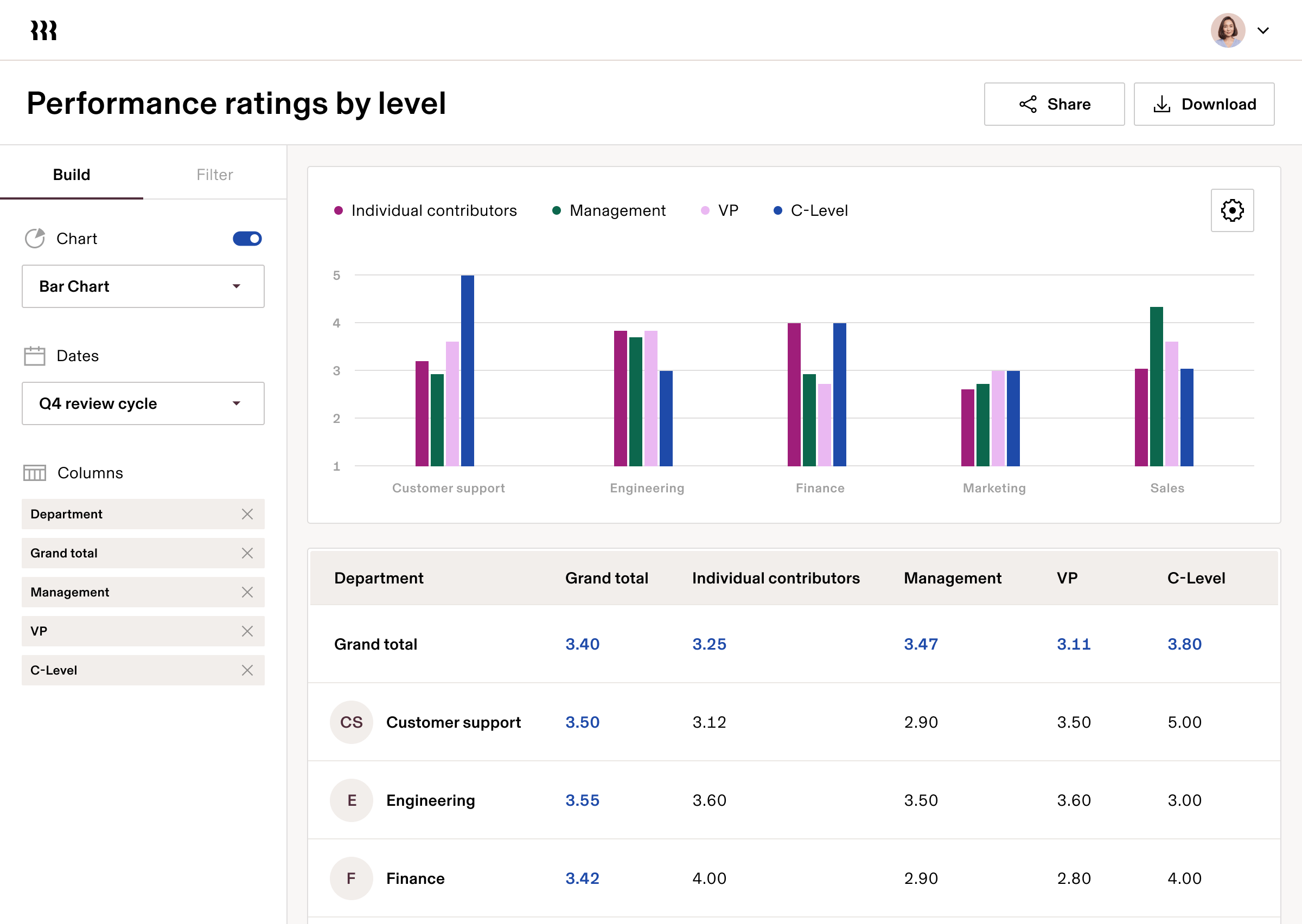Image resolution: width=1302 pixels, height=924 pixels.
Task: Click the pie chart icon next to Chart
Action: click(35, 239)
